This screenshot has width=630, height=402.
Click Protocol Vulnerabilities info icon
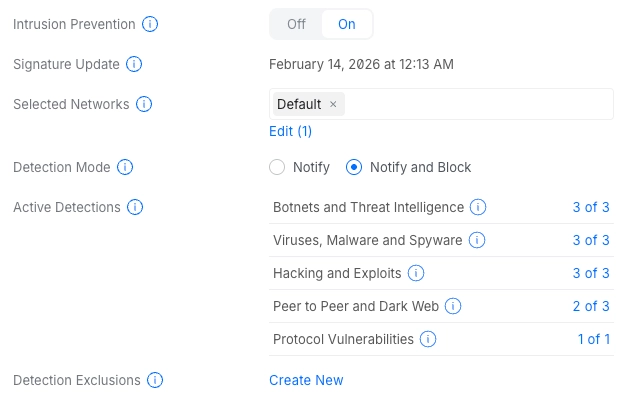click(428, 339)
